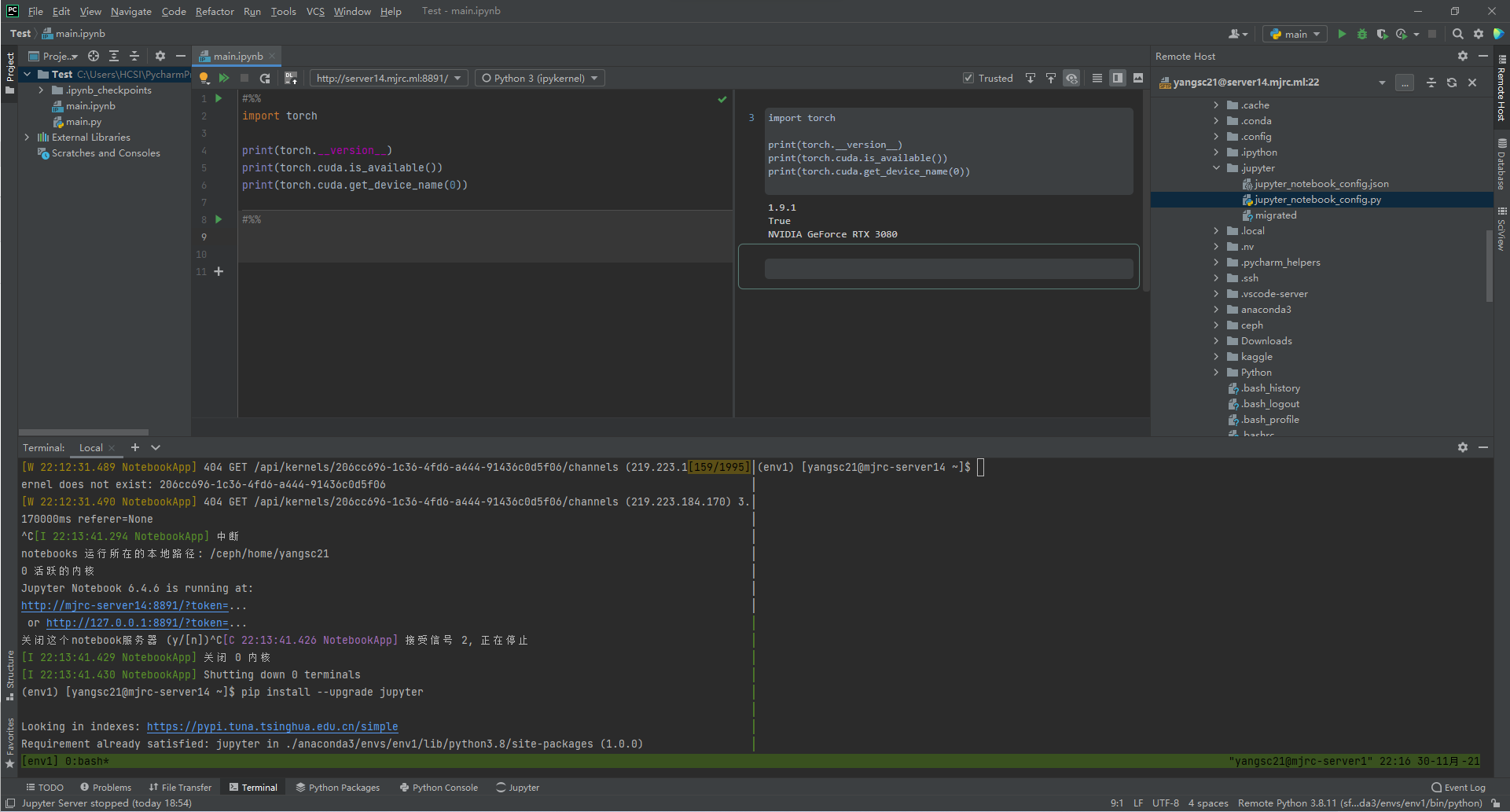Open the Navigate menu
The height and width of the screenshot is (812, 1510).
[131, 11]
